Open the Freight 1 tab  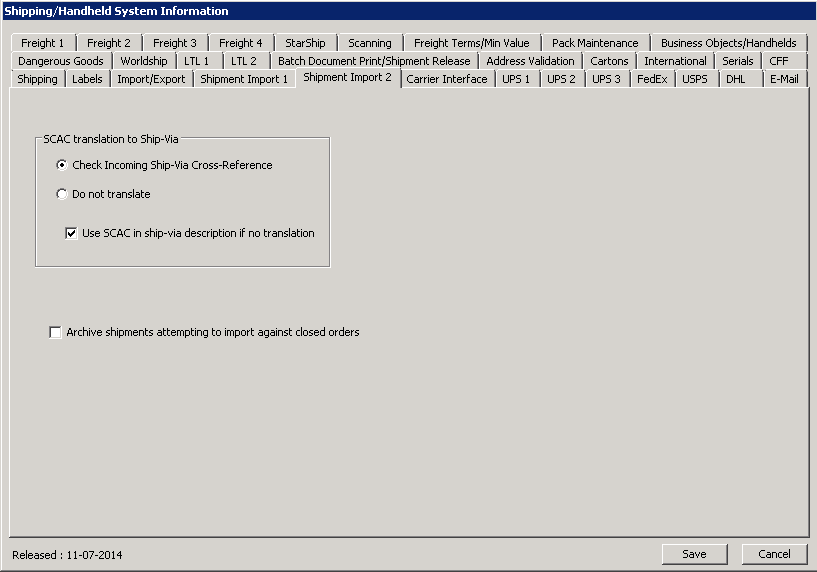42,43
